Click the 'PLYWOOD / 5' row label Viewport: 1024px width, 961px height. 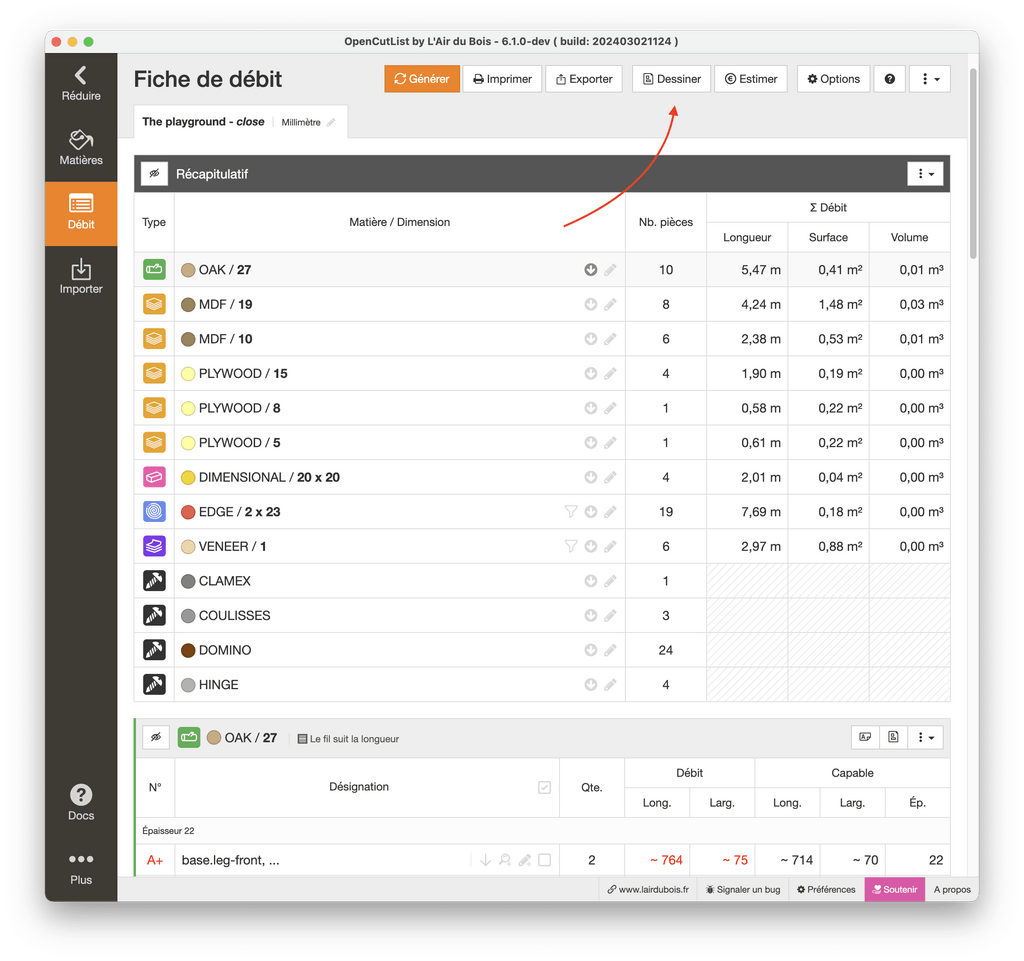tap(240, 443)
